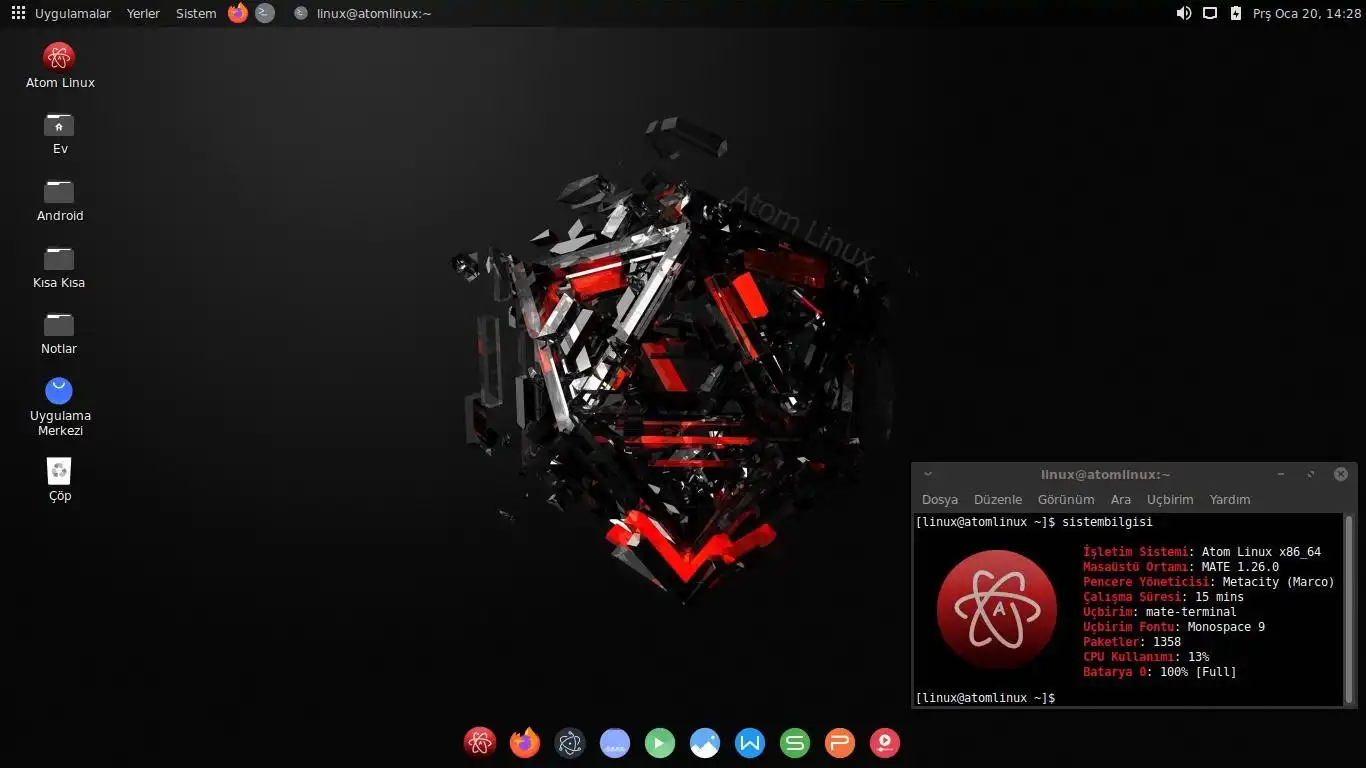Click the 'İşletim Sistemi: Atom Linux x86_64' line
1366x768 pixels.
coord(1202,552)
